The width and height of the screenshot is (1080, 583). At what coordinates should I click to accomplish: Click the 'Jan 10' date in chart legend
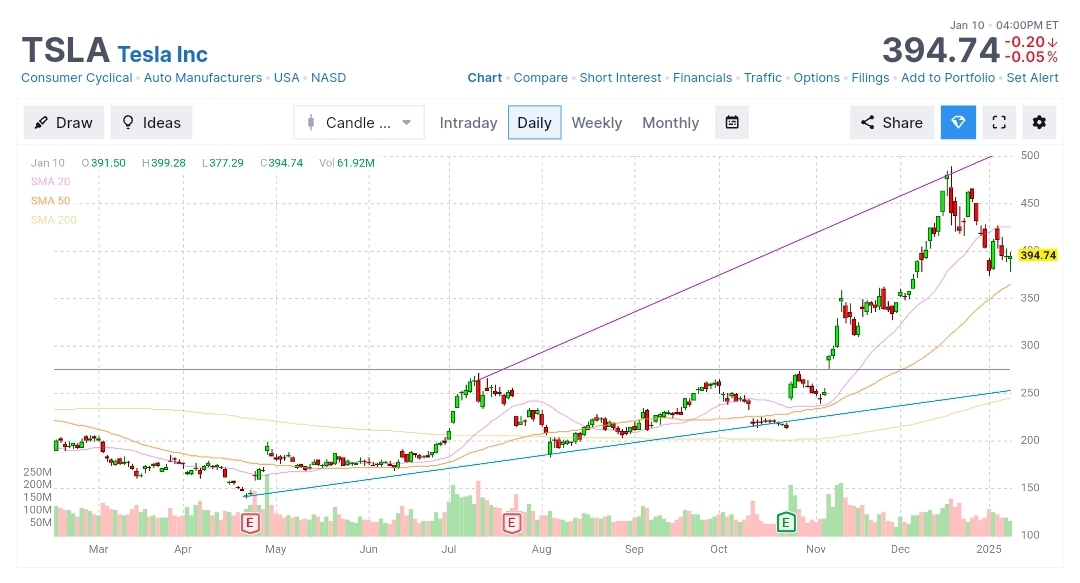(48, 163)
